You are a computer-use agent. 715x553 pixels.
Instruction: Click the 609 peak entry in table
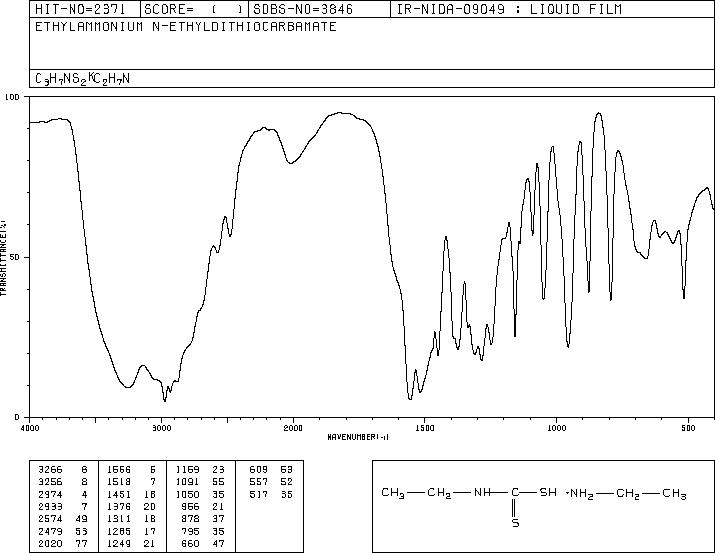[x=259, y=470]
